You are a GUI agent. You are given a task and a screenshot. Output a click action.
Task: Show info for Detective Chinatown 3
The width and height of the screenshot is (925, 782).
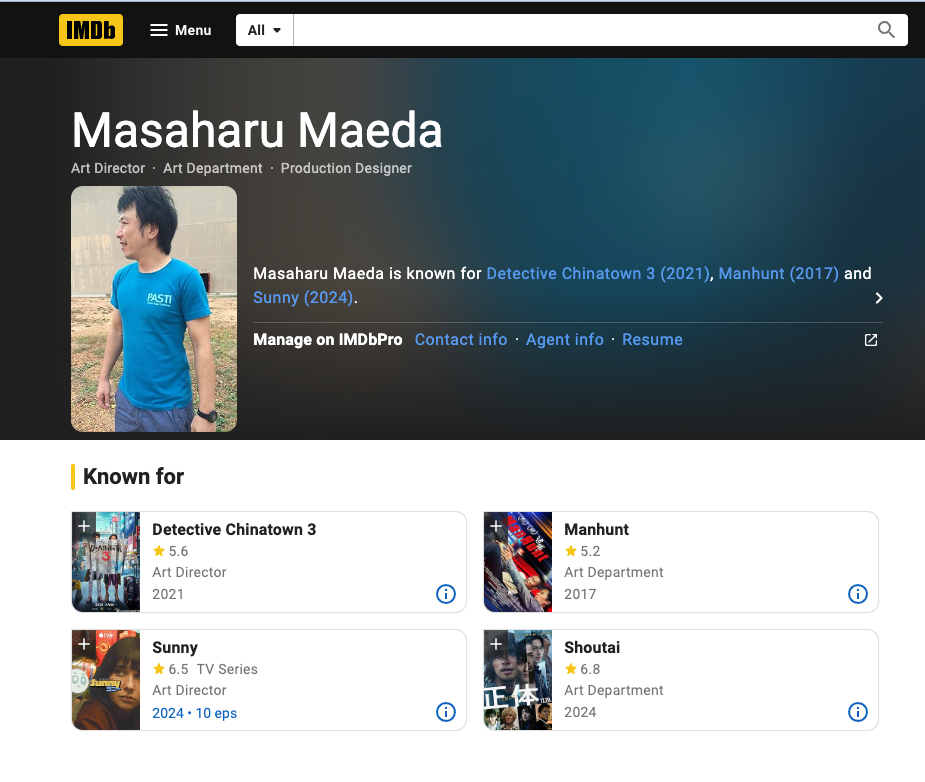[x=446, y=594]
